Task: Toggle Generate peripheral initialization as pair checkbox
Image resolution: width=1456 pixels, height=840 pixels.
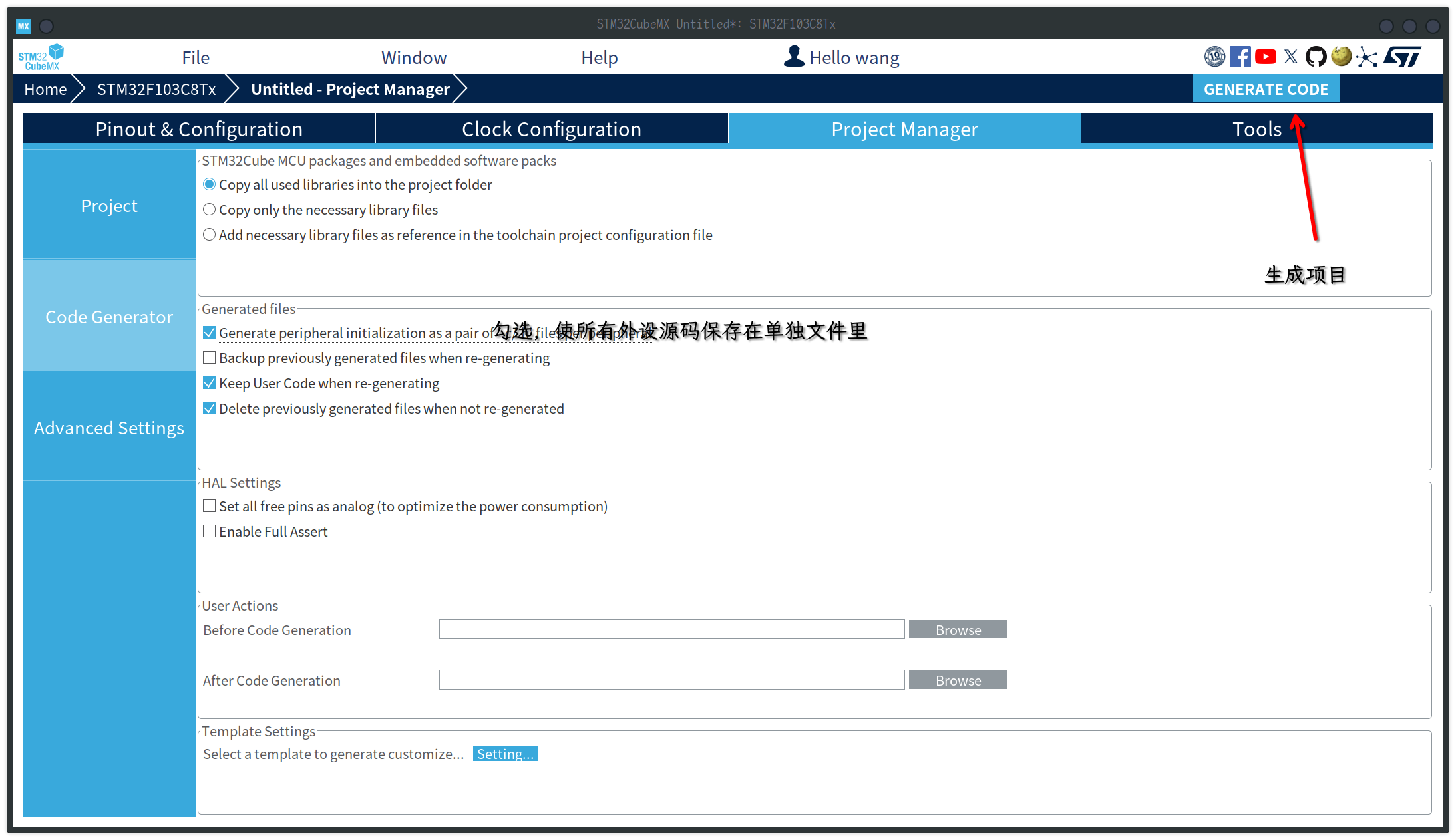Action: tap(210, 333)
